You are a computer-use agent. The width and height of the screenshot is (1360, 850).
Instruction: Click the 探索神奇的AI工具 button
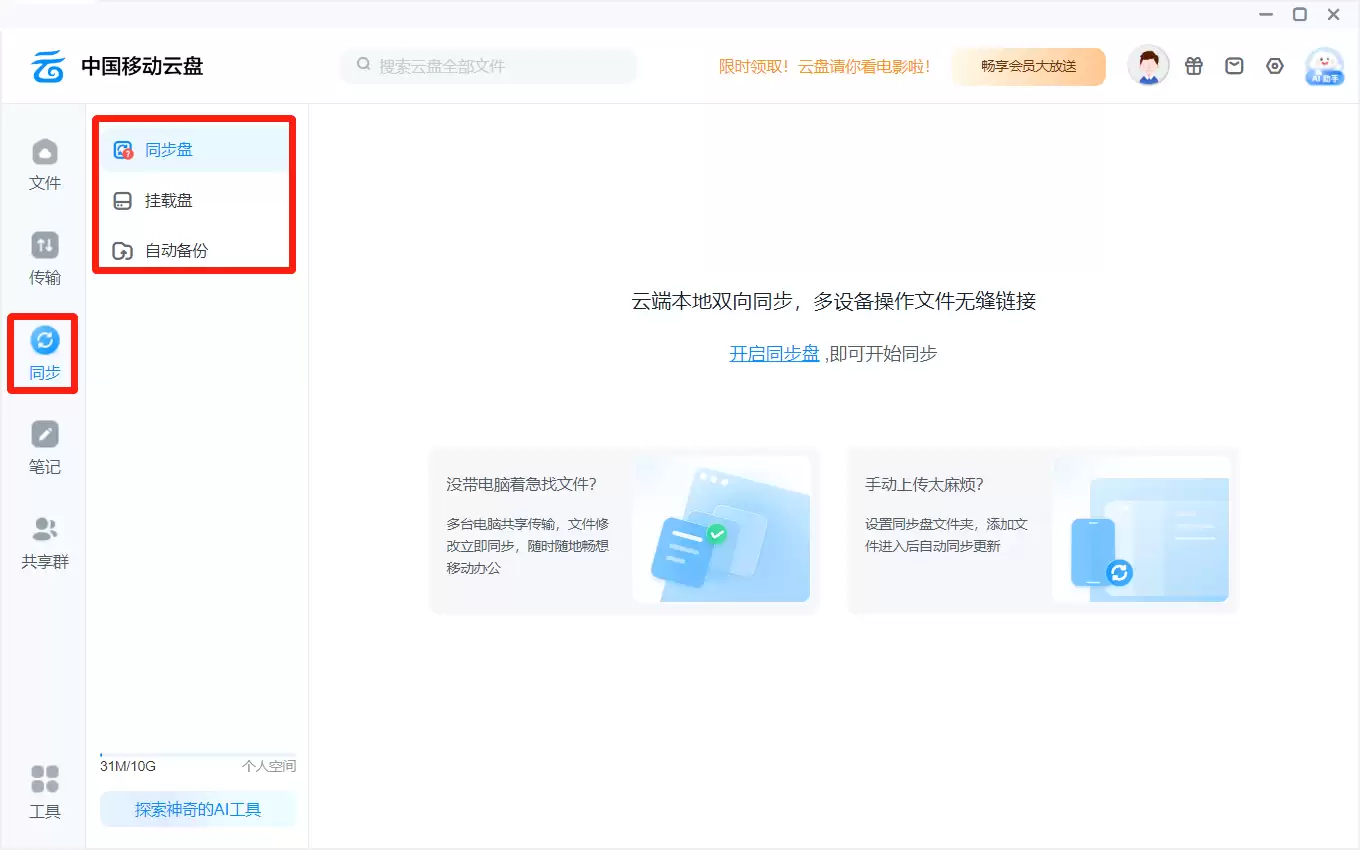[x=198, y=809]
